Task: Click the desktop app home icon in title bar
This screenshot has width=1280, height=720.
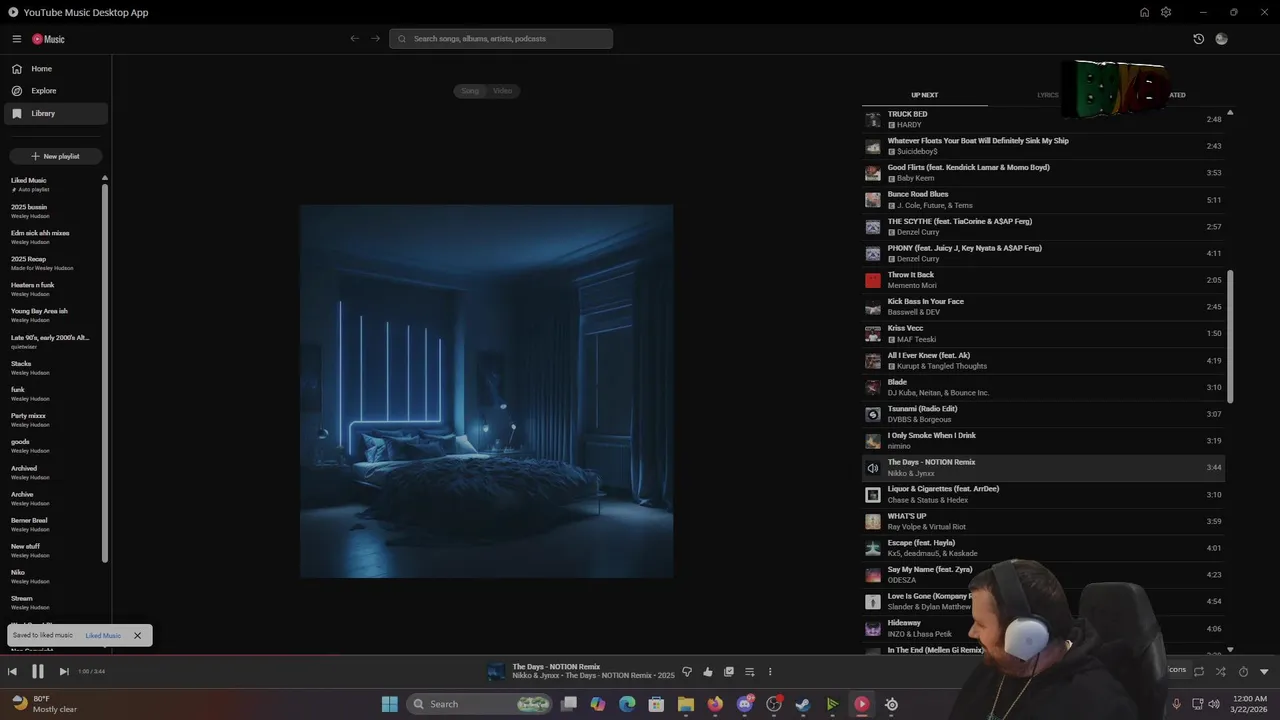Action: [x=1144, y=12]
